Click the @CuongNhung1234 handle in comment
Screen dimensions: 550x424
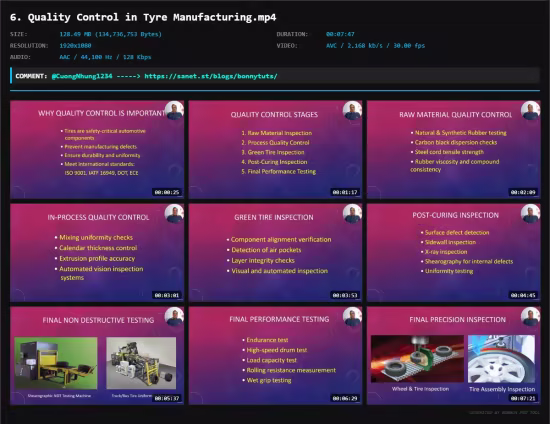click(82, 76)
